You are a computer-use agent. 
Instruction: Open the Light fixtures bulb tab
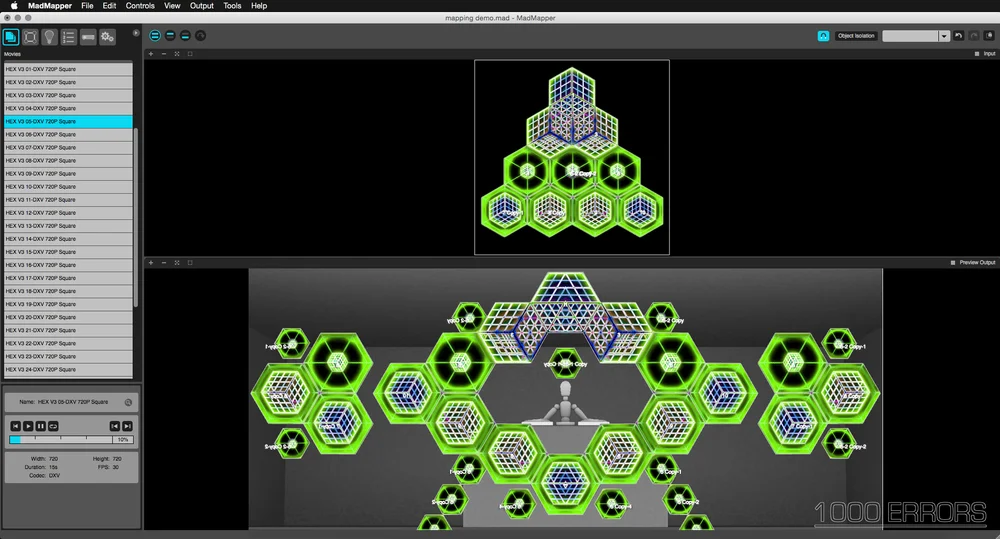point(49,37)
